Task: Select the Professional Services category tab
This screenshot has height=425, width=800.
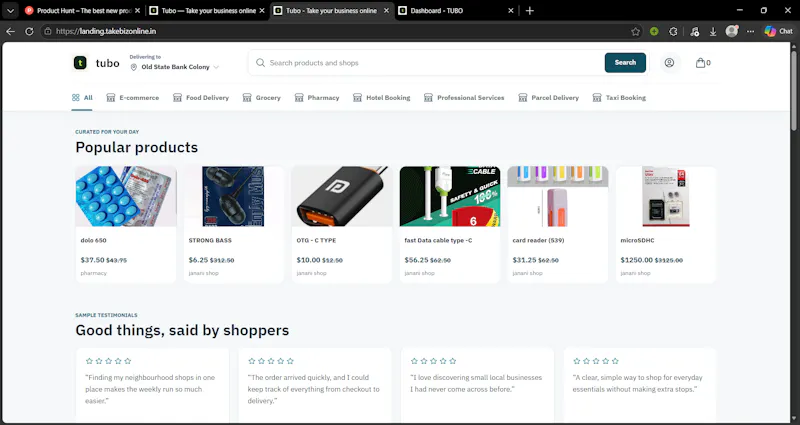Action: (x=464, y=97)
